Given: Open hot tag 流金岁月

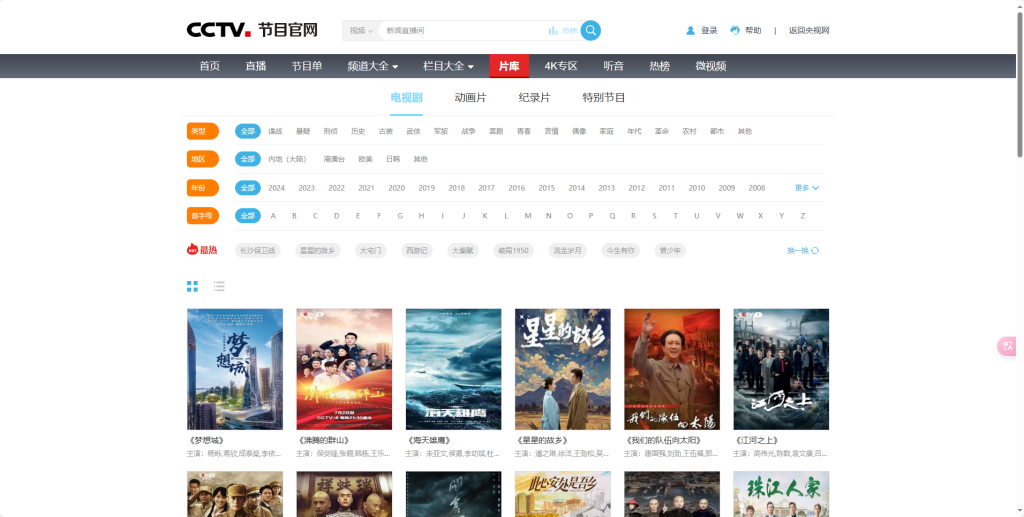Looking at the screenshot, I should coord(568,251).
